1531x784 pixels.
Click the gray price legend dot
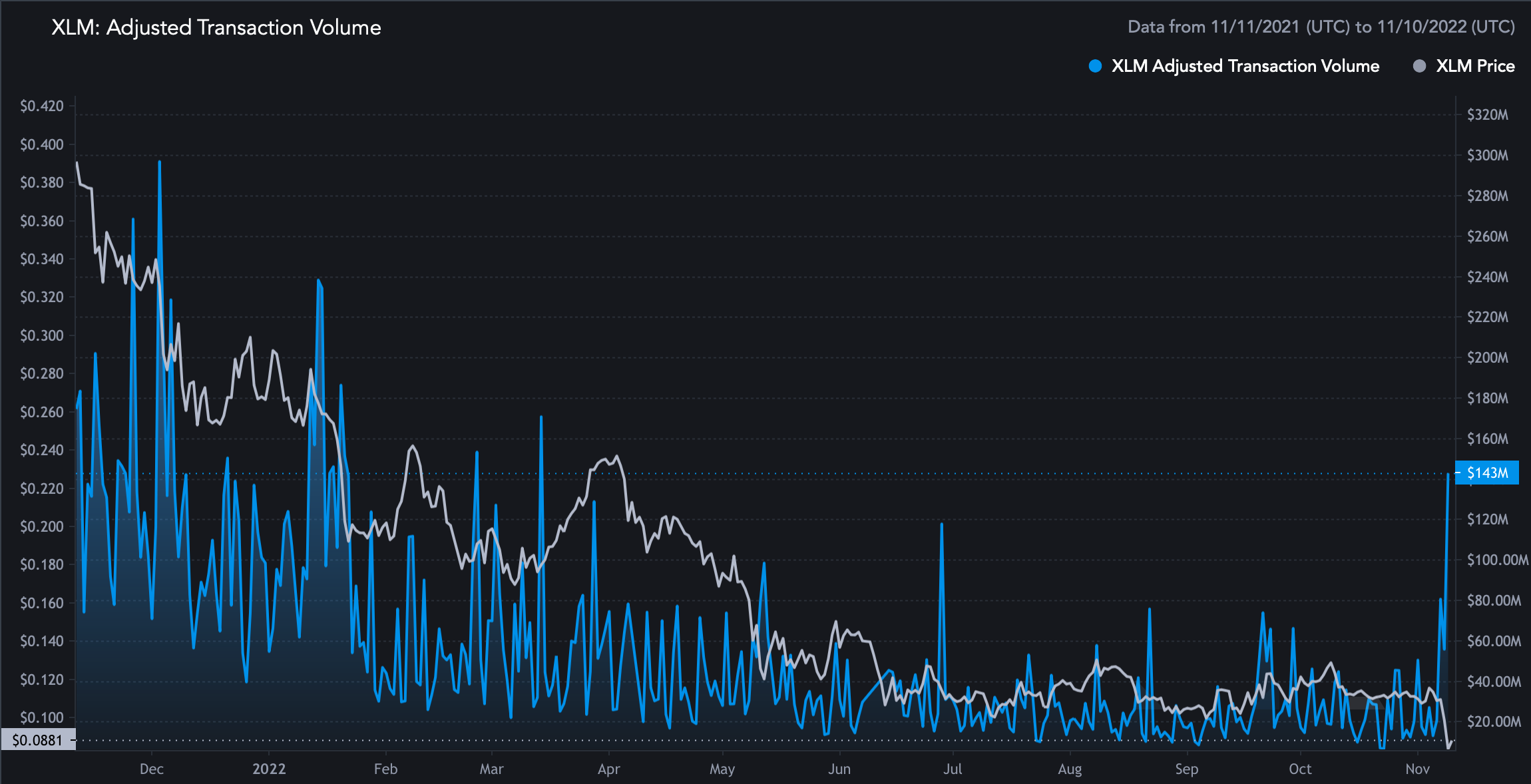[1419, 66]
